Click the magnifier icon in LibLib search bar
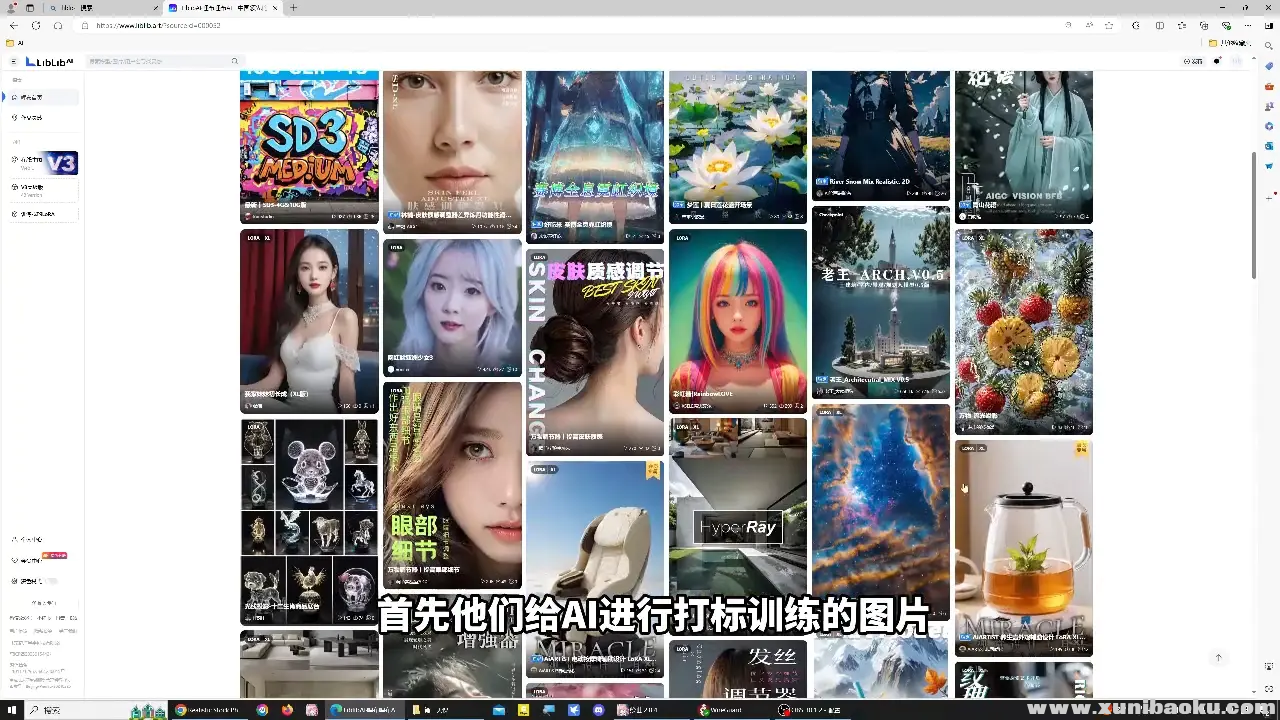 (234, 61)
